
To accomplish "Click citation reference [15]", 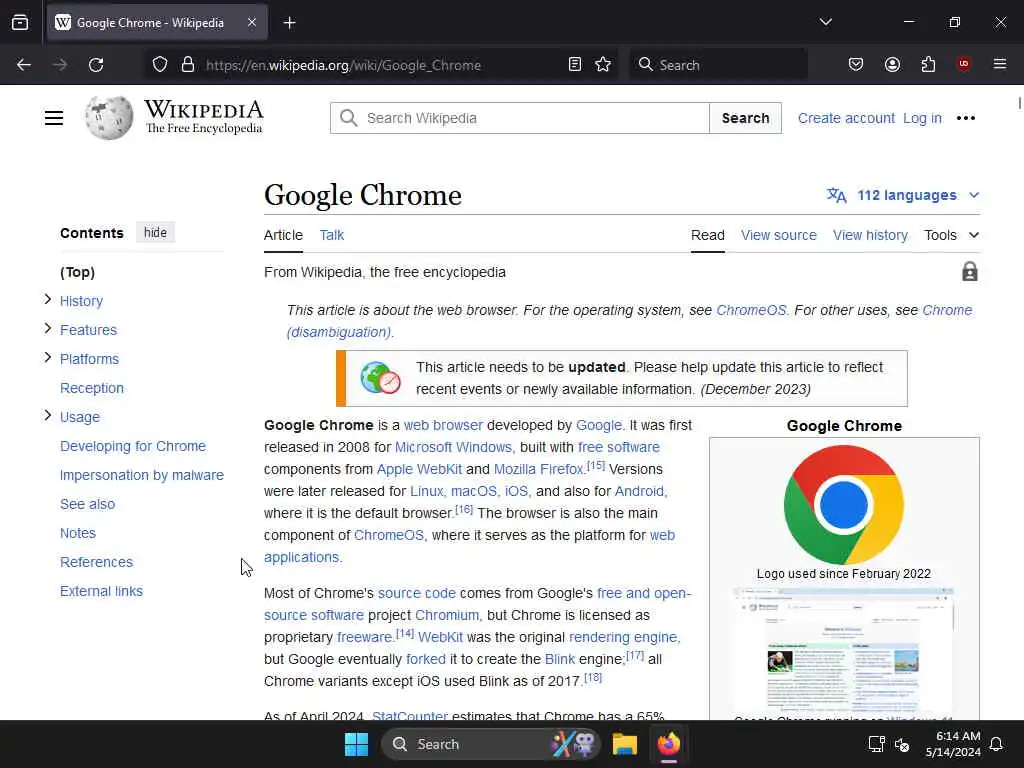I will point(596,466).
